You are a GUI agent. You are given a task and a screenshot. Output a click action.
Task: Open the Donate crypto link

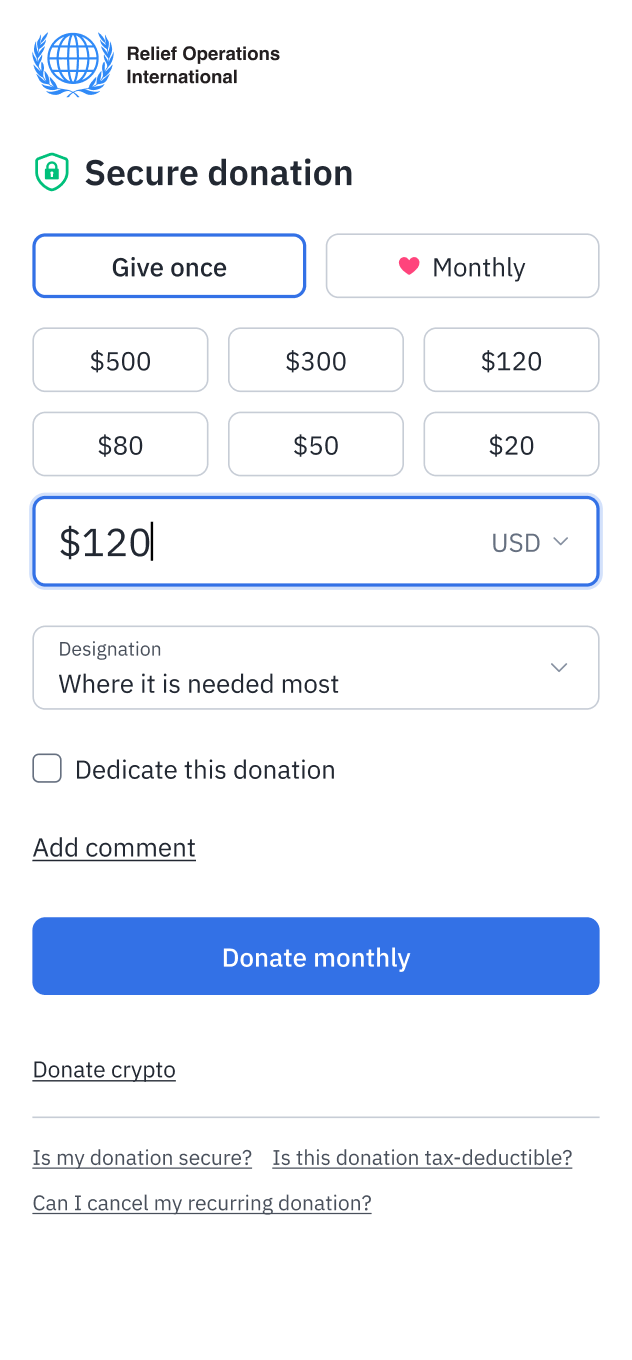(x=104, y=1069)
